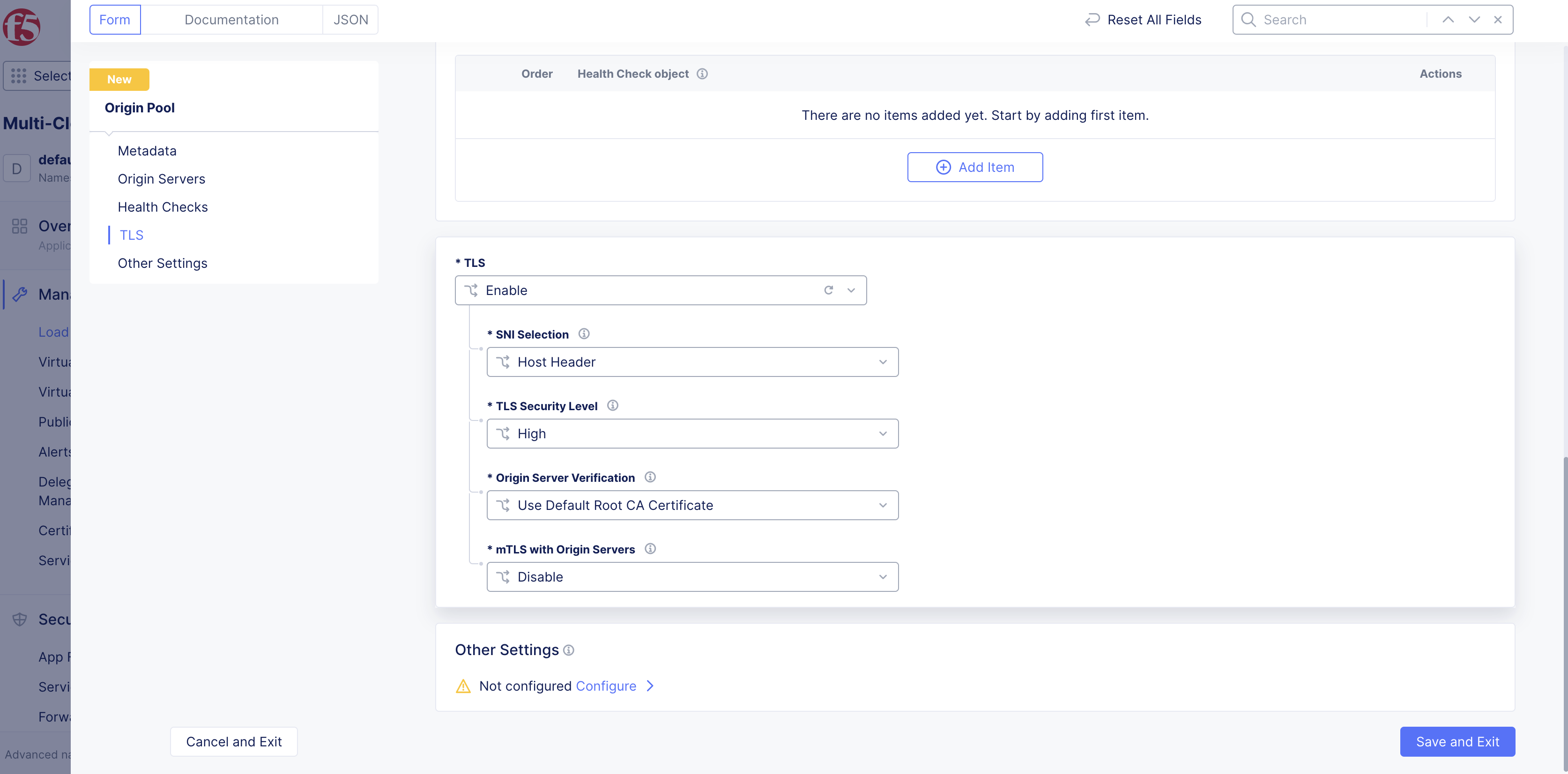Click the info icon next to mTLS with Origin Servers
Viewport: 1568px width, 774px height.
(650, 548)
